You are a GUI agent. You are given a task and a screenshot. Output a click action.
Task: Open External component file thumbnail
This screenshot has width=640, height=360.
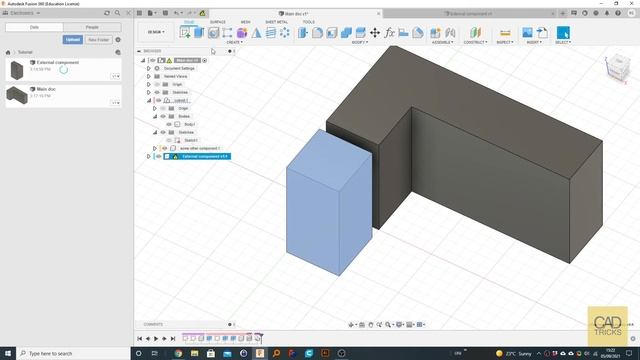tap(17, 70)
